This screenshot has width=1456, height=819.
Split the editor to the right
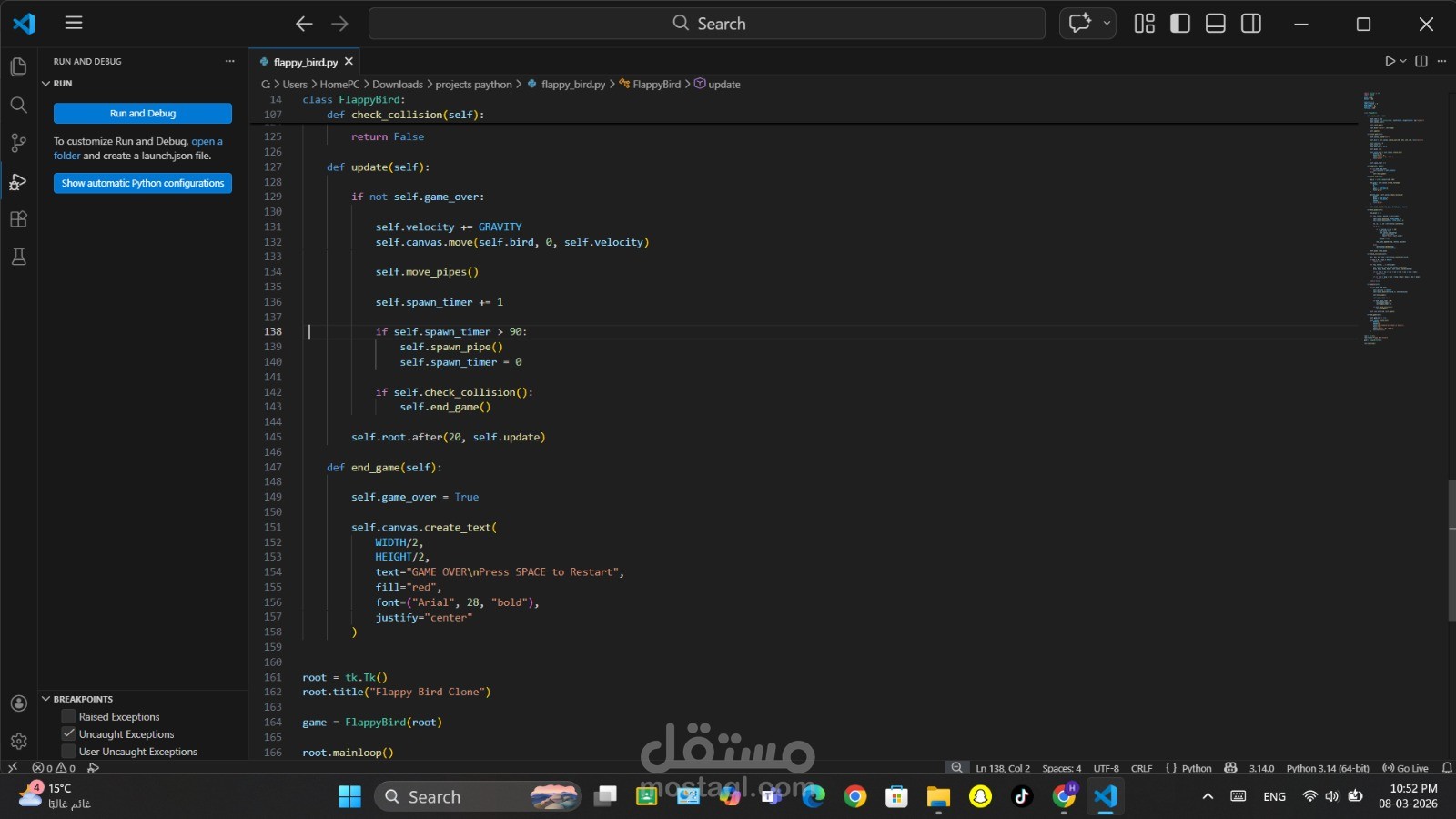tap(1421, 61)
